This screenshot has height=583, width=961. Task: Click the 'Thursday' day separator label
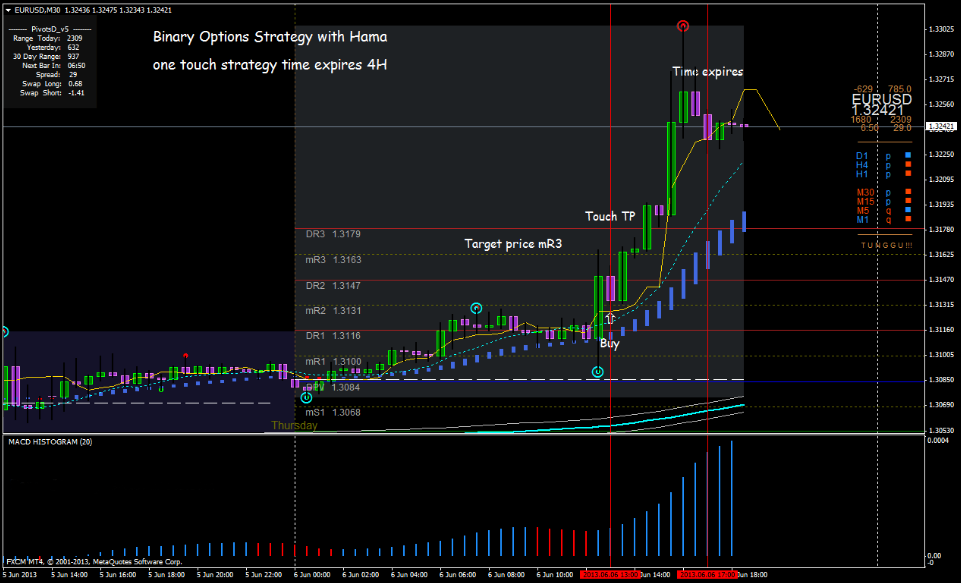tap(294, 425)
